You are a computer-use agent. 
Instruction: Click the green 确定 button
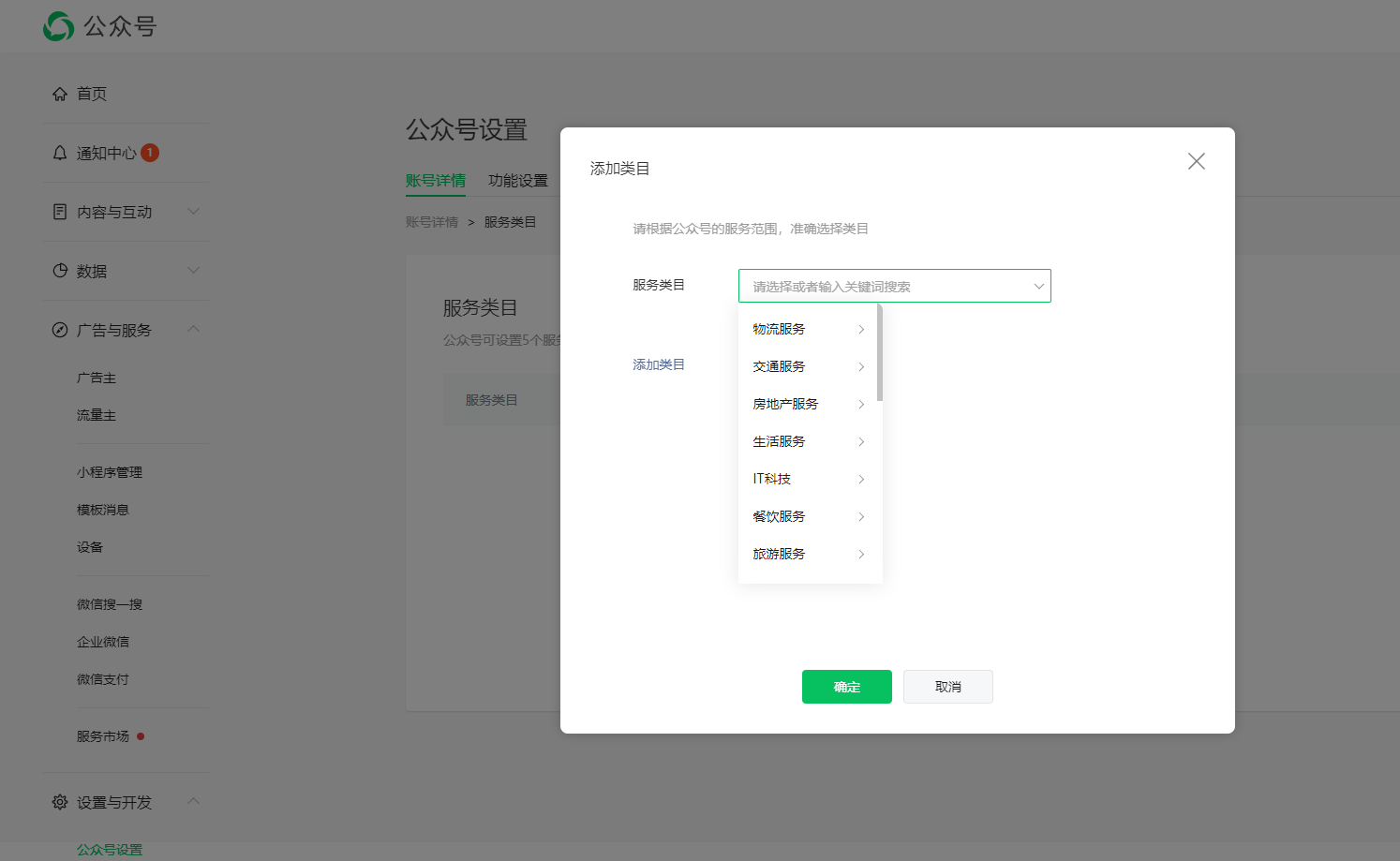(847, 687)
